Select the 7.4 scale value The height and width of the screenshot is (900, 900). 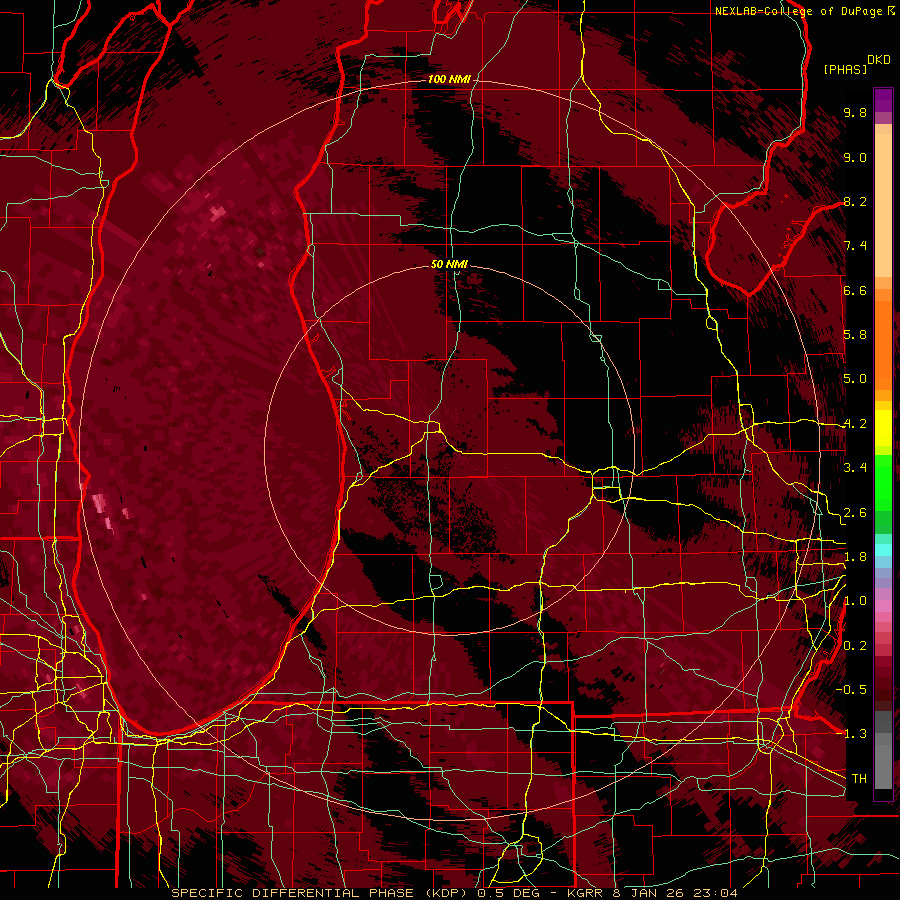coord(855,246)
